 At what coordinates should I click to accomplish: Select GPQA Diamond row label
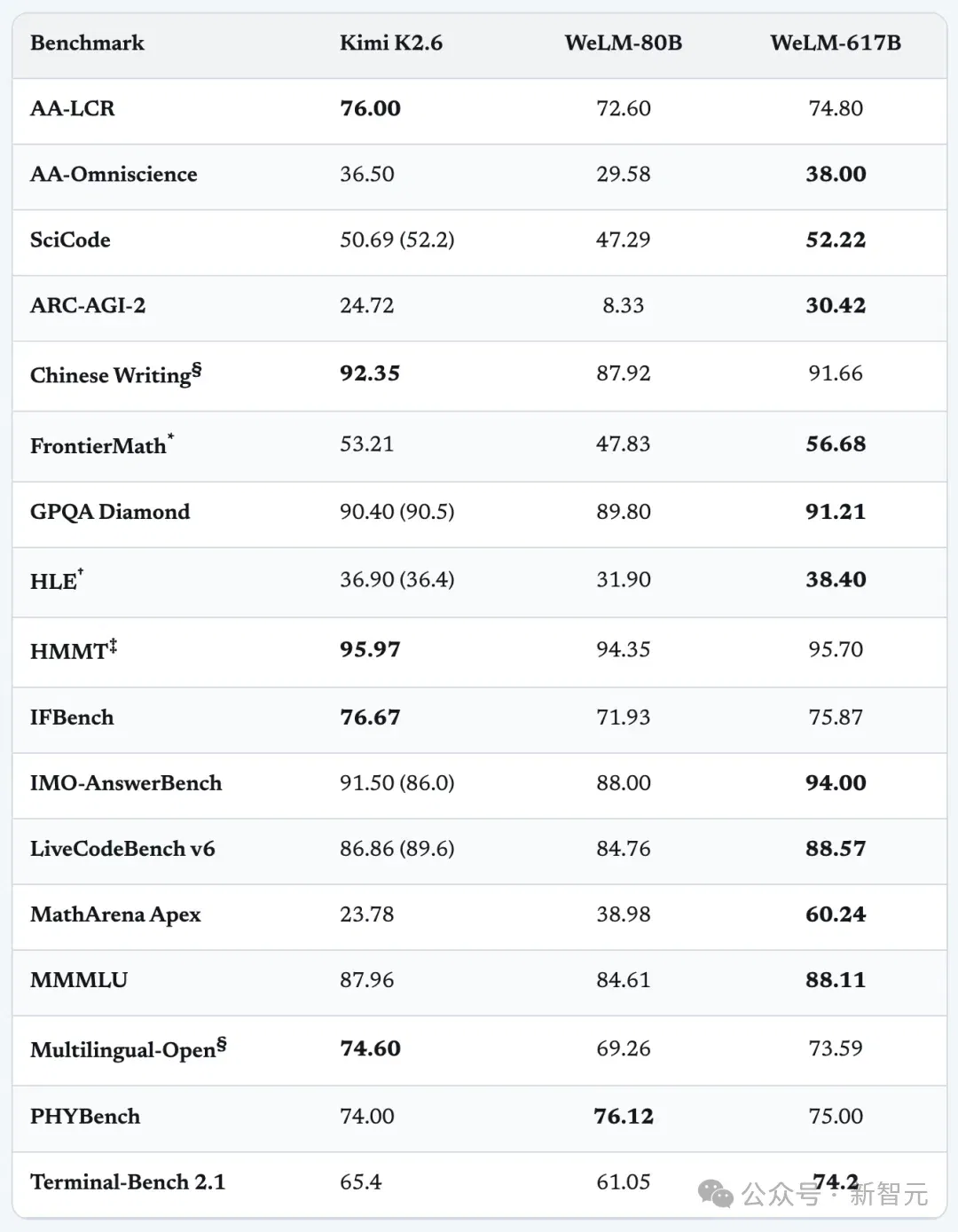point(110,512)
